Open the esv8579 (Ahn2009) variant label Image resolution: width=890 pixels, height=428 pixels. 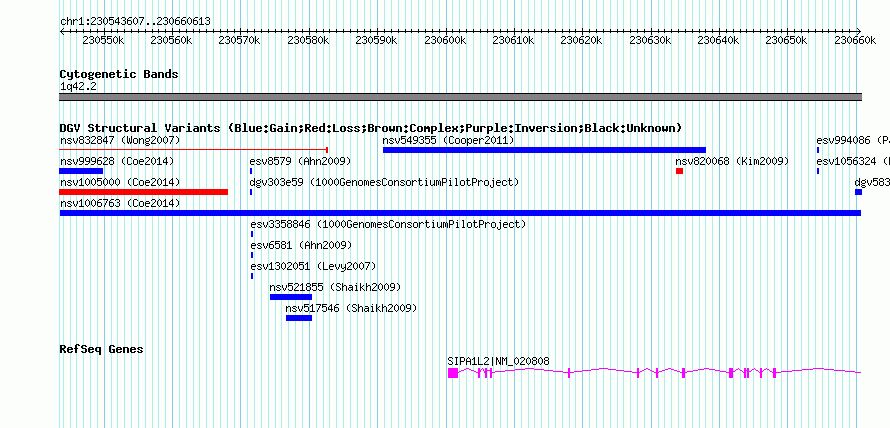tap(301, 161)
